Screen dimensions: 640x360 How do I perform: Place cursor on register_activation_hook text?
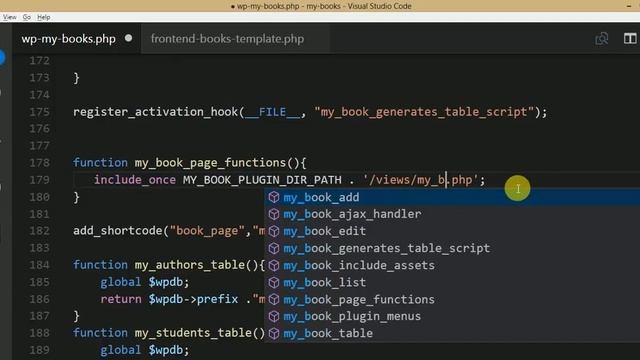155,112
